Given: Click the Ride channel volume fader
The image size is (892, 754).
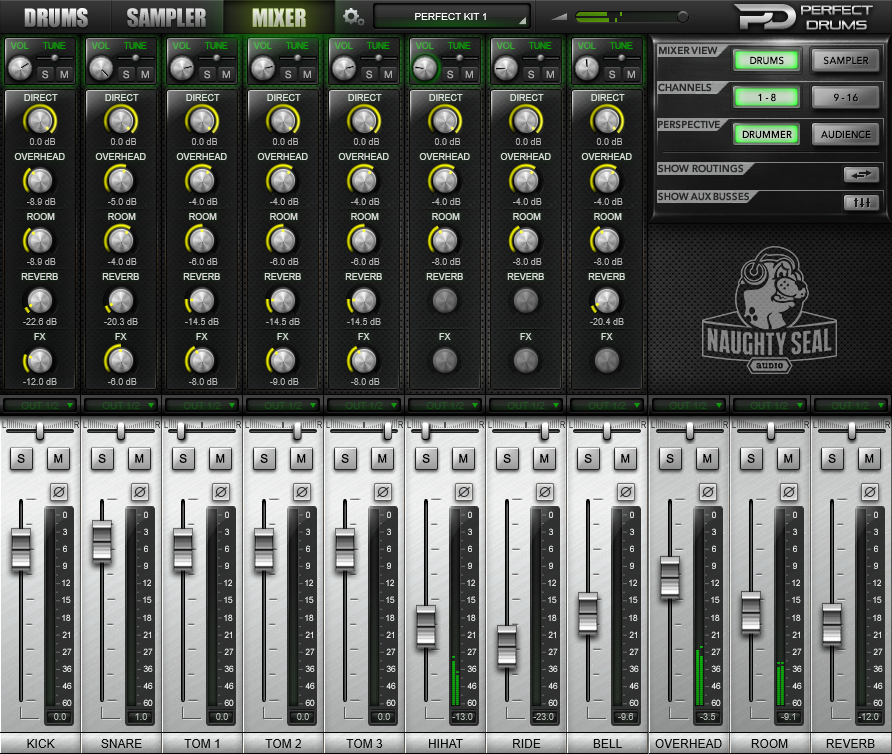Looking at the screenshot, I should (507, 644).
